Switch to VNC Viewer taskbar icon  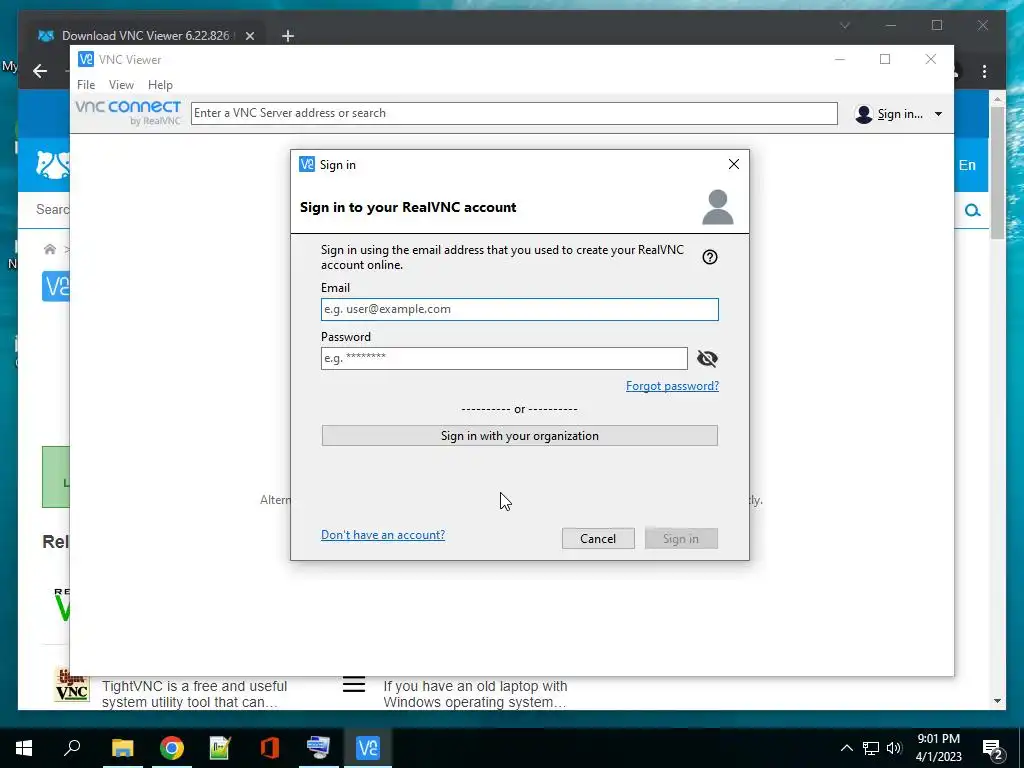click(368, 748)
